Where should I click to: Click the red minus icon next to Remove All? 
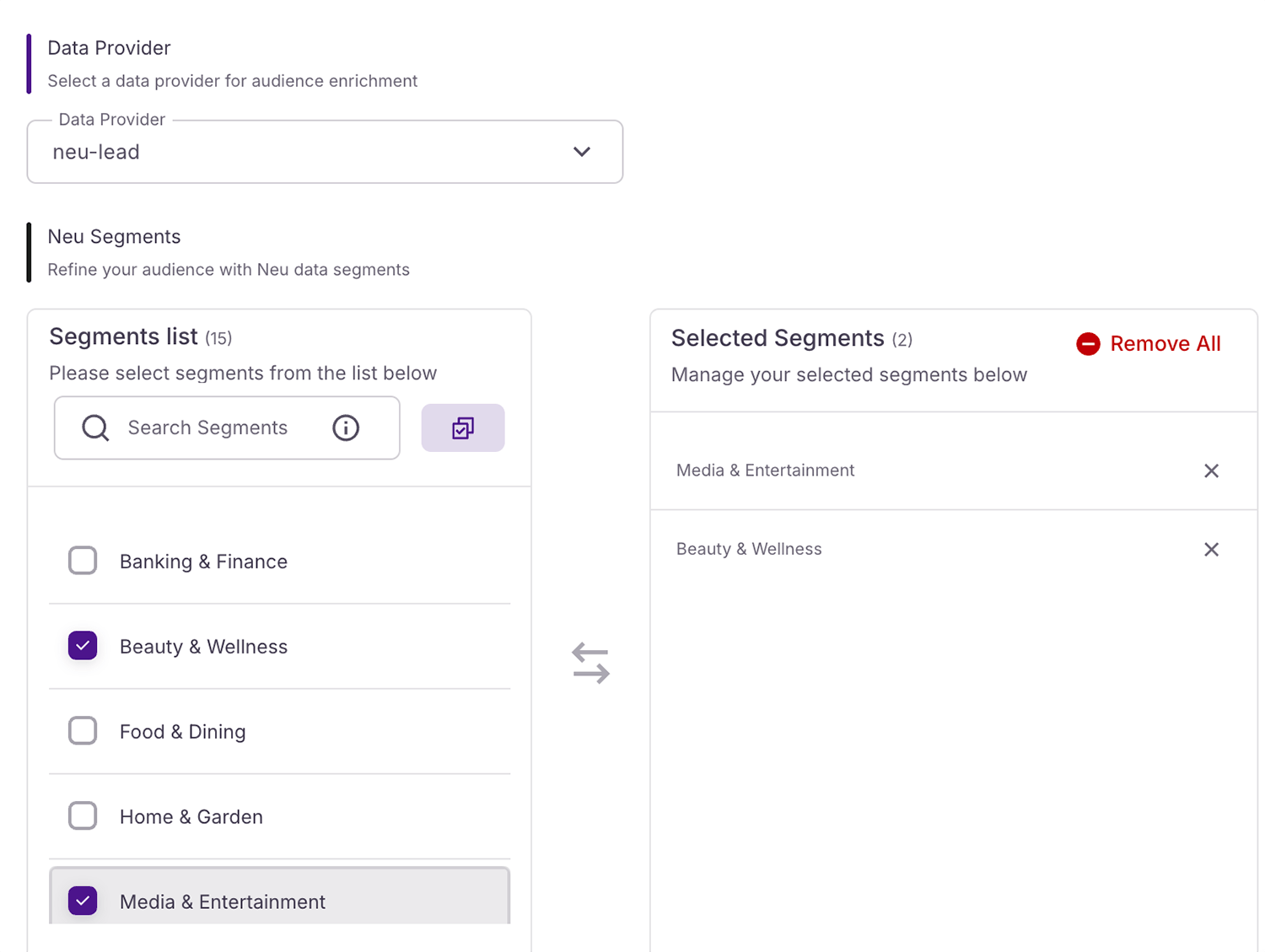[x=1088, y=343]
